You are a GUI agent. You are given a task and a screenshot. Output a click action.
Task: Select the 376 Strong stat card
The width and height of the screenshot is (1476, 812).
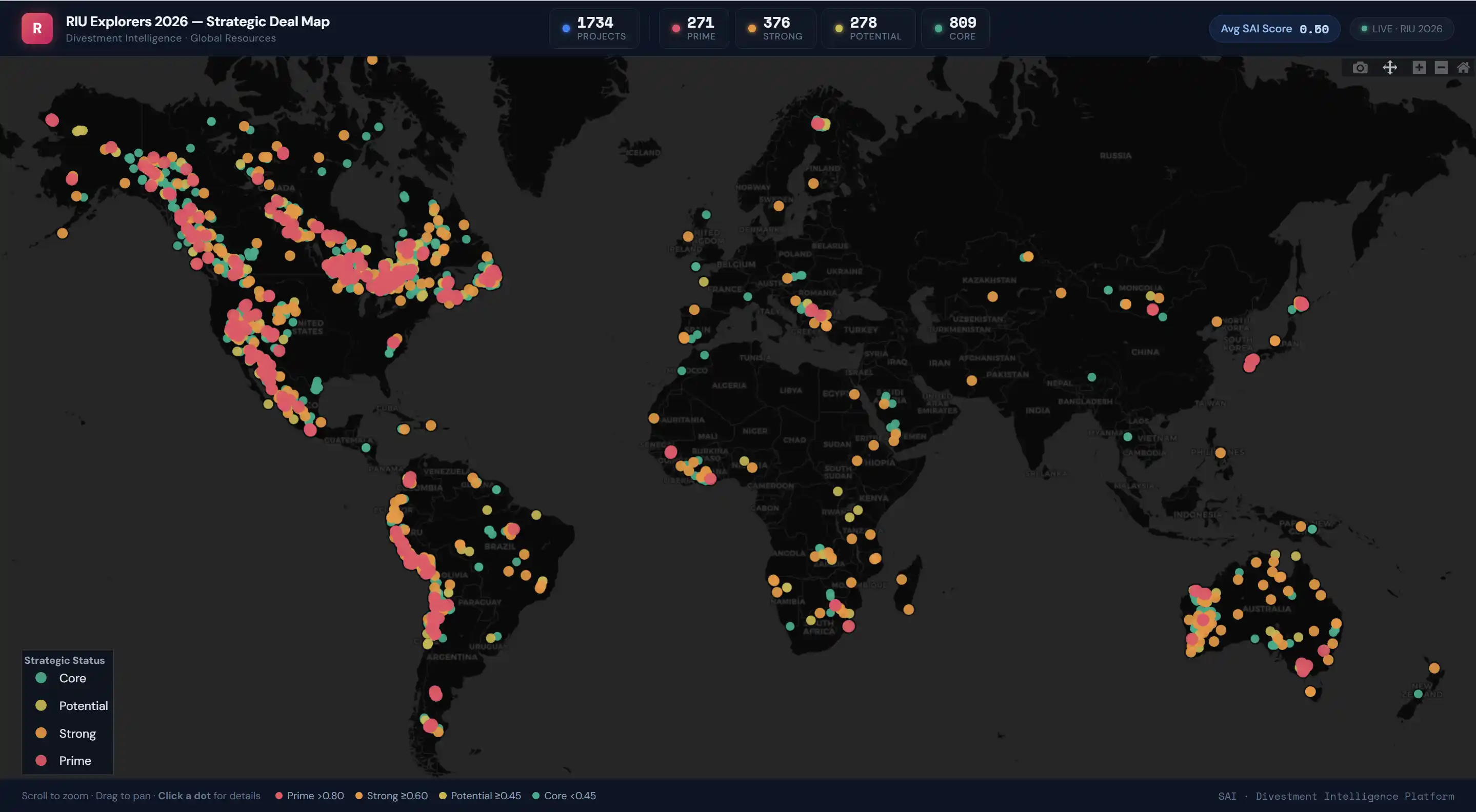[775, 29]
